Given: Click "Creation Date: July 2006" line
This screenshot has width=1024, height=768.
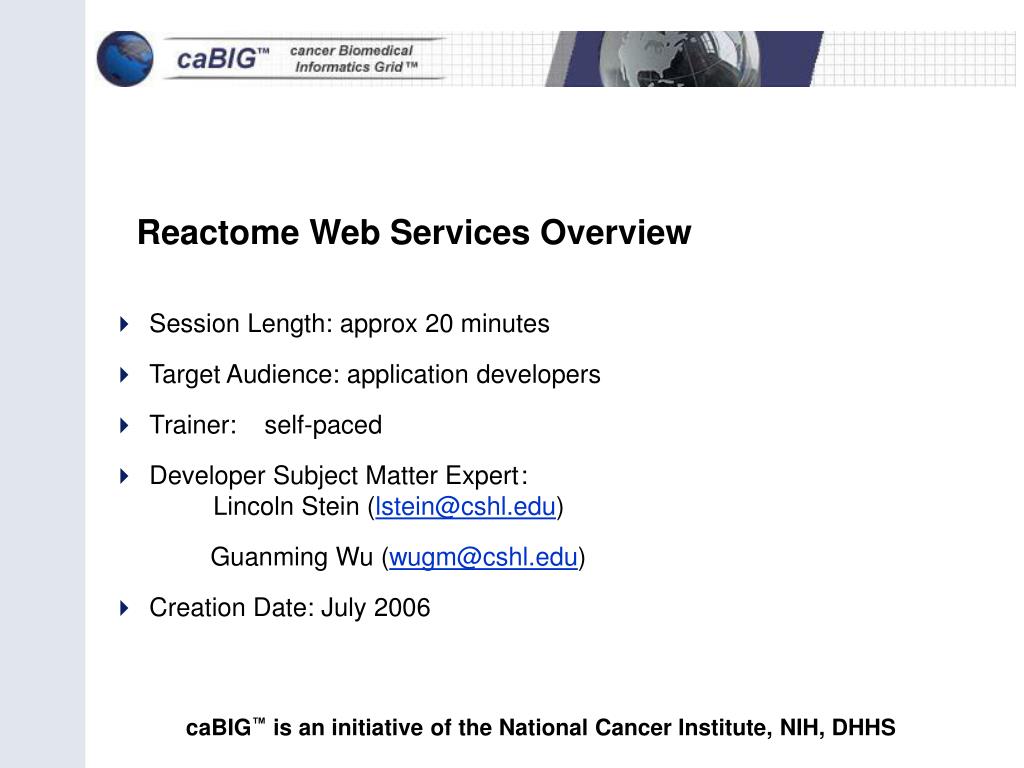Looking at the screenshot, I should [x=290, y=608].
